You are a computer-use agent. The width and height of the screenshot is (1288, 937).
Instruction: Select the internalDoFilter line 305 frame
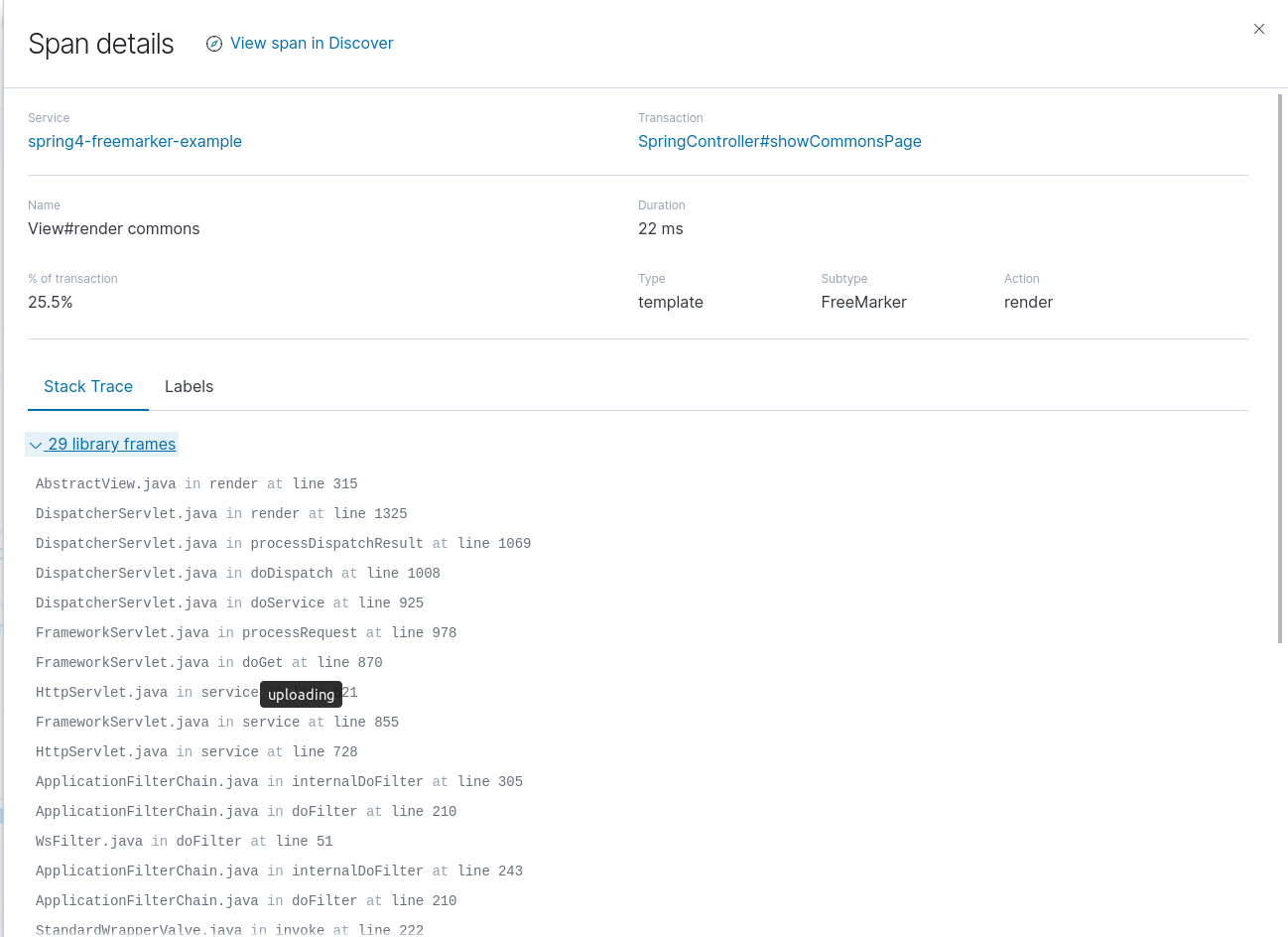[x=279, y=782]
